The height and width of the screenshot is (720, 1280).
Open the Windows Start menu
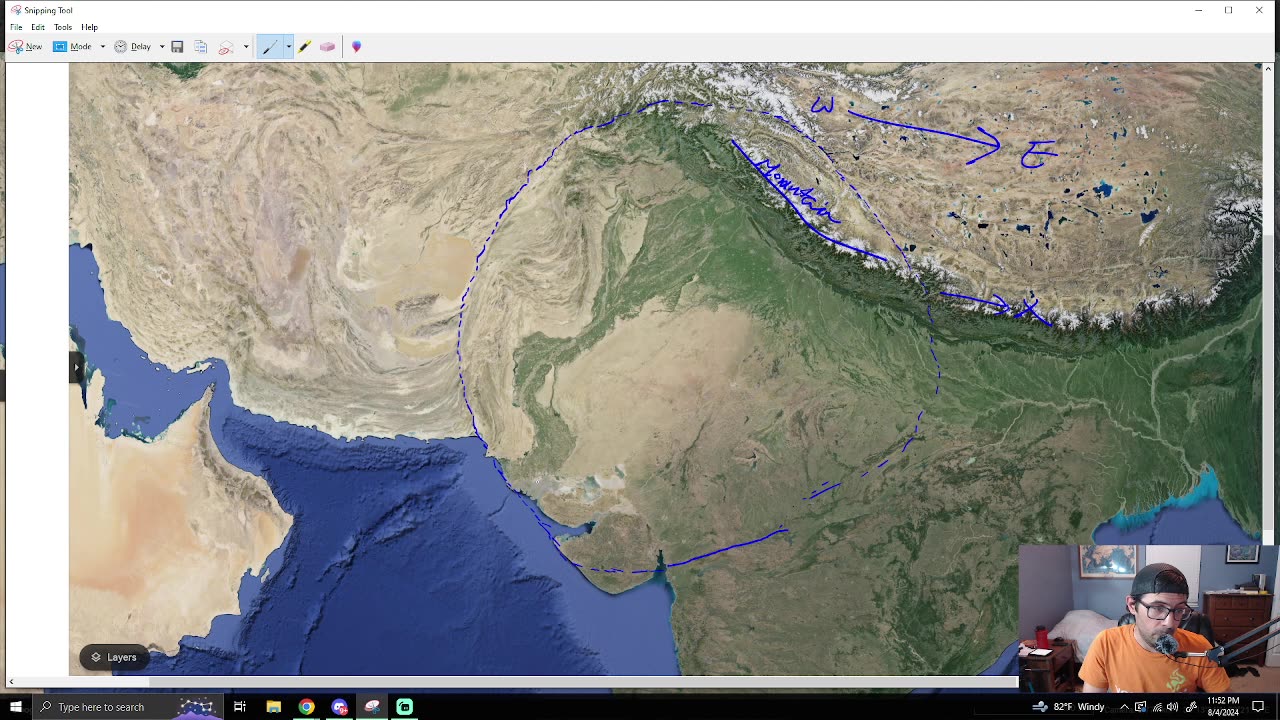pos(16,707)
